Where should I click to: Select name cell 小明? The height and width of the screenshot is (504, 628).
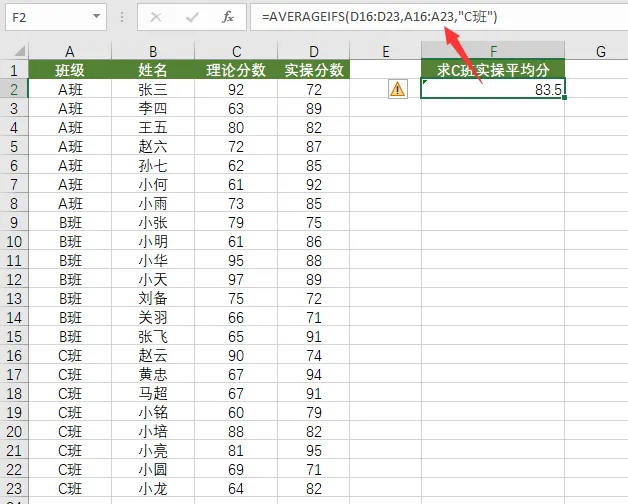[x=153, y=242]
